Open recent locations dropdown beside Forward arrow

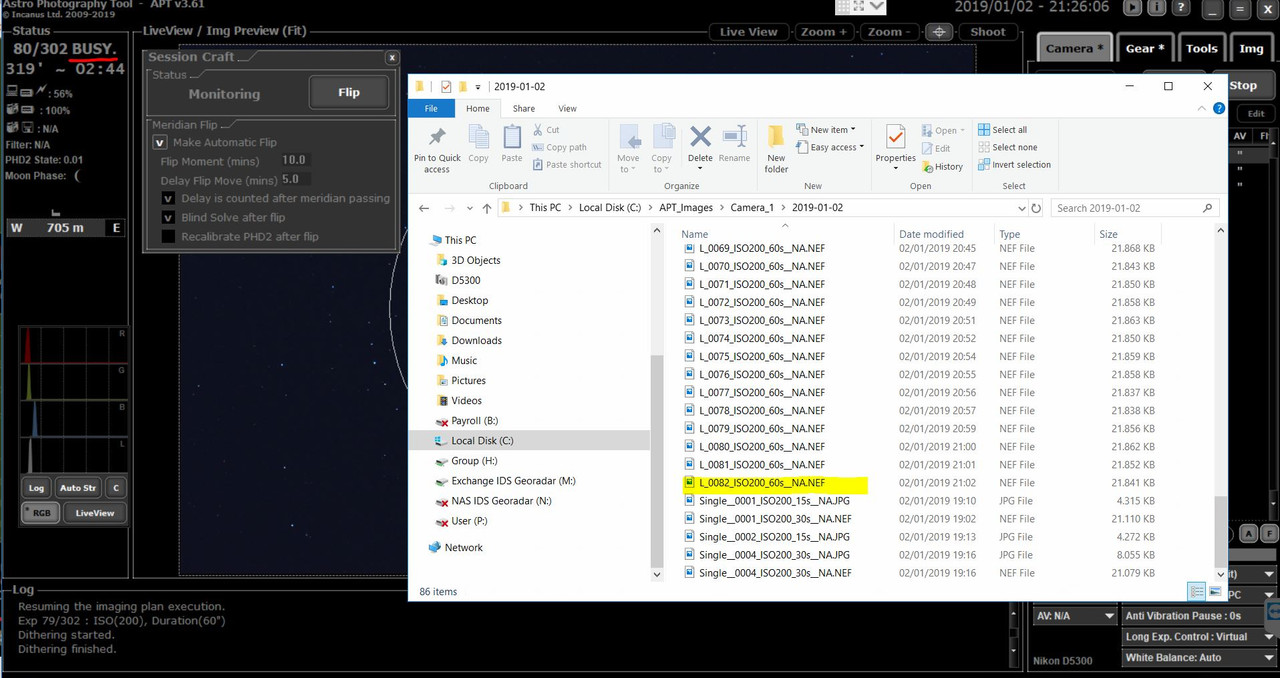click(x=470, y=208)
